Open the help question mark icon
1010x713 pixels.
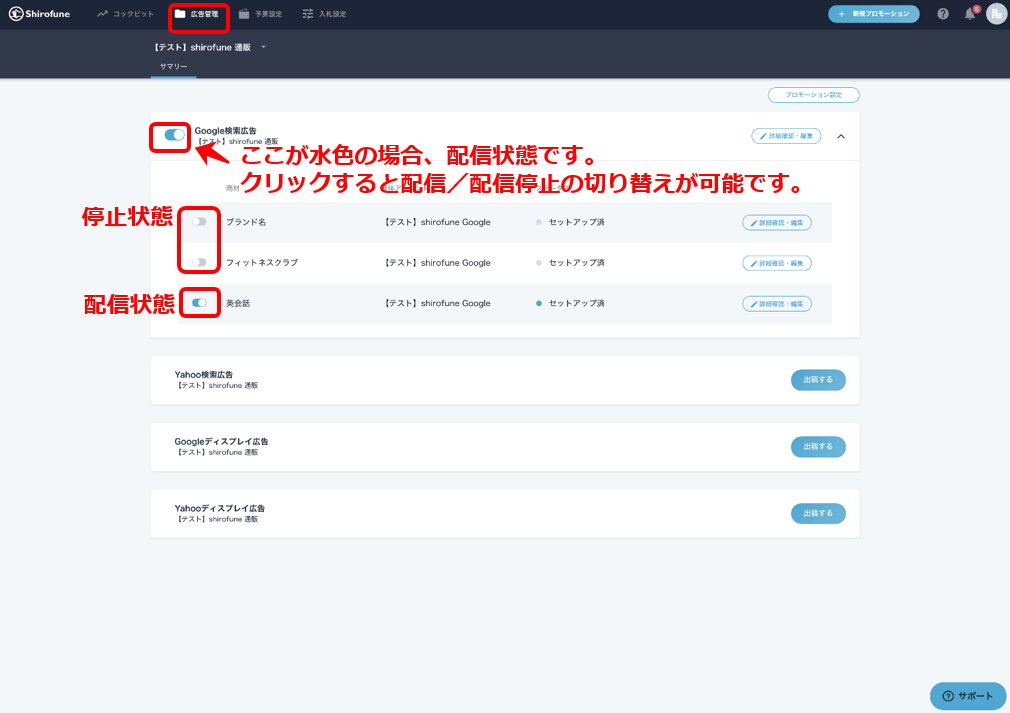coord(943,14)
